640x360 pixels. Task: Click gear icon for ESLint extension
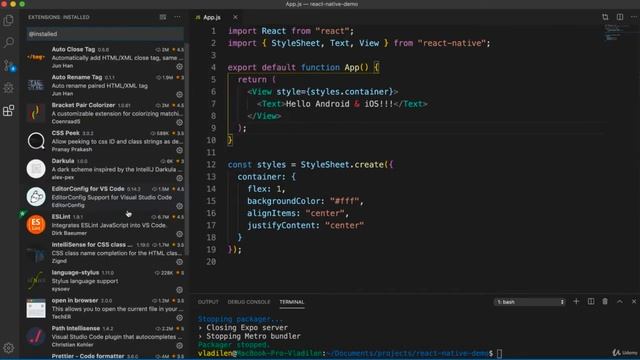[x=180, y=234]
